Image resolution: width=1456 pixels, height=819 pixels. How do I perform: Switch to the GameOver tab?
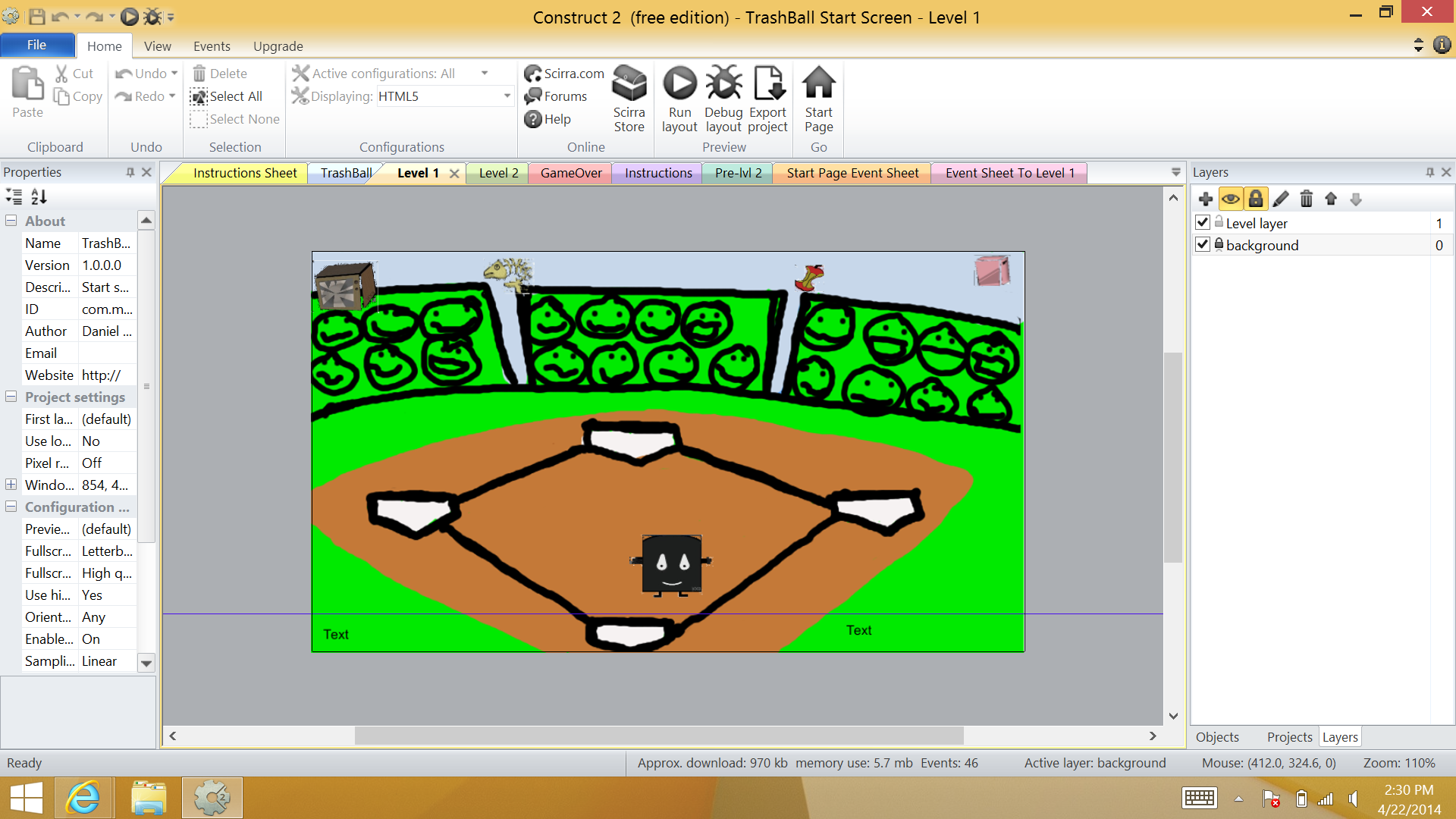(571, 173)
